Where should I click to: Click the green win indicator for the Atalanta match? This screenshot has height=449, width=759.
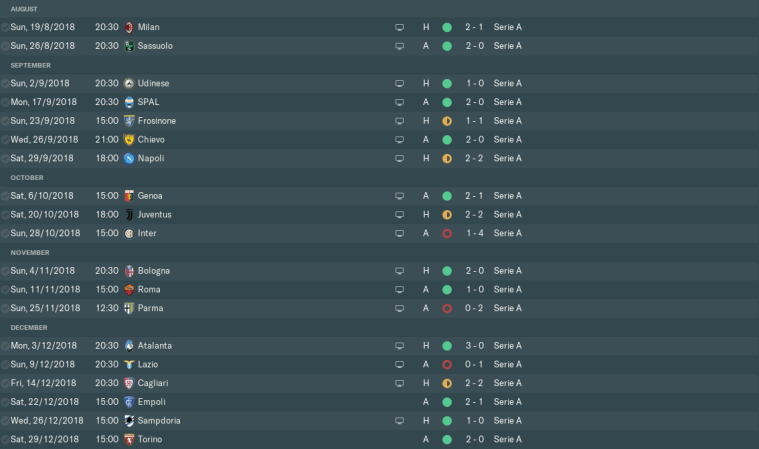pos(447,345)
